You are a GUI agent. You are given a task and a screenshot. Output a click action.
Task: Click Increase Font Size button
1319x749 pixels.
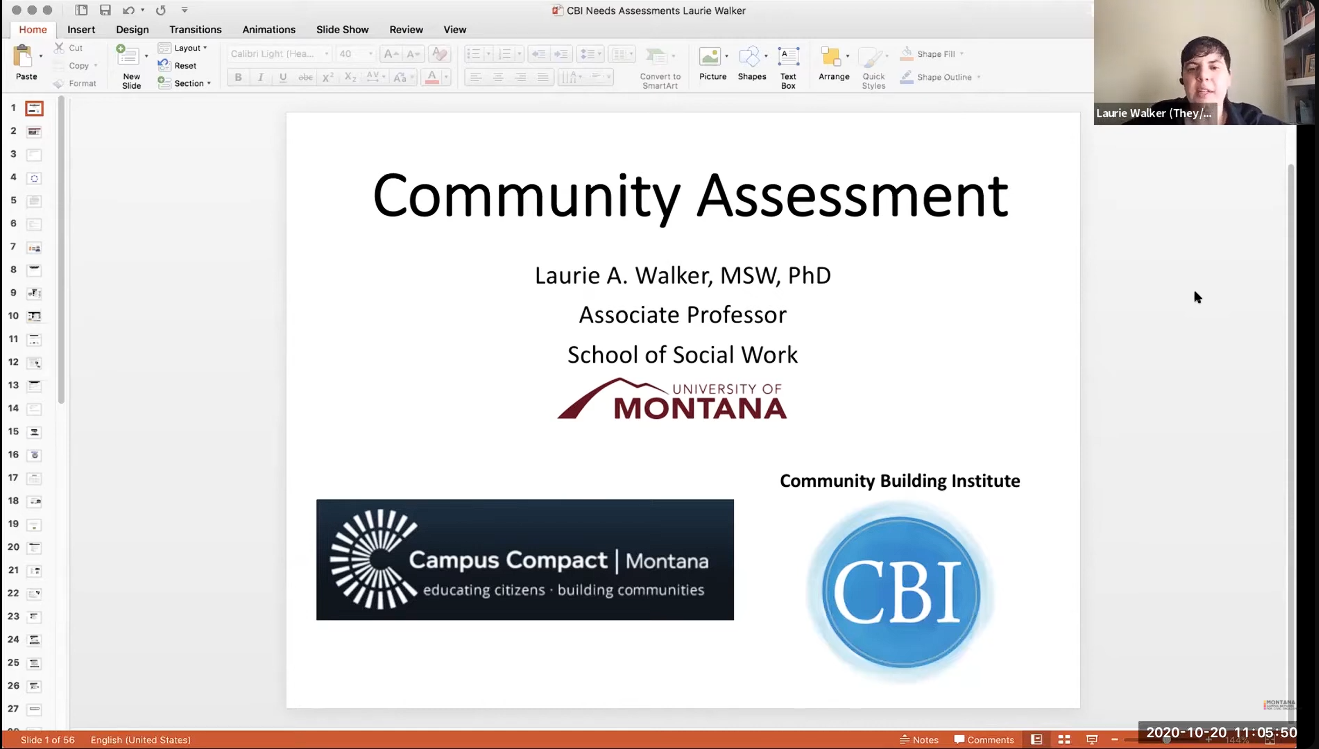tap(391, 54)
